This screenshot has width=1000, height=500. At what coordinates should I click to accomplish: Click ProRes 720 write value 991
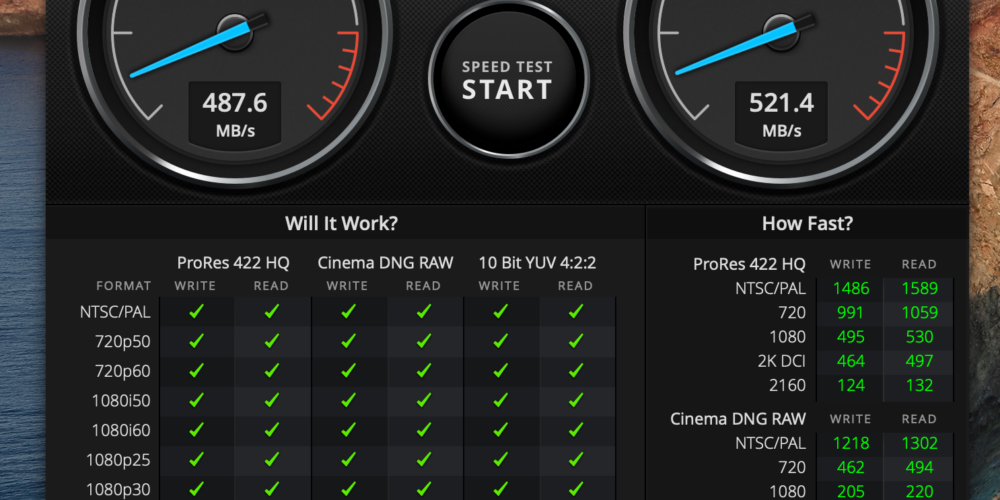[x=851, y=312]
